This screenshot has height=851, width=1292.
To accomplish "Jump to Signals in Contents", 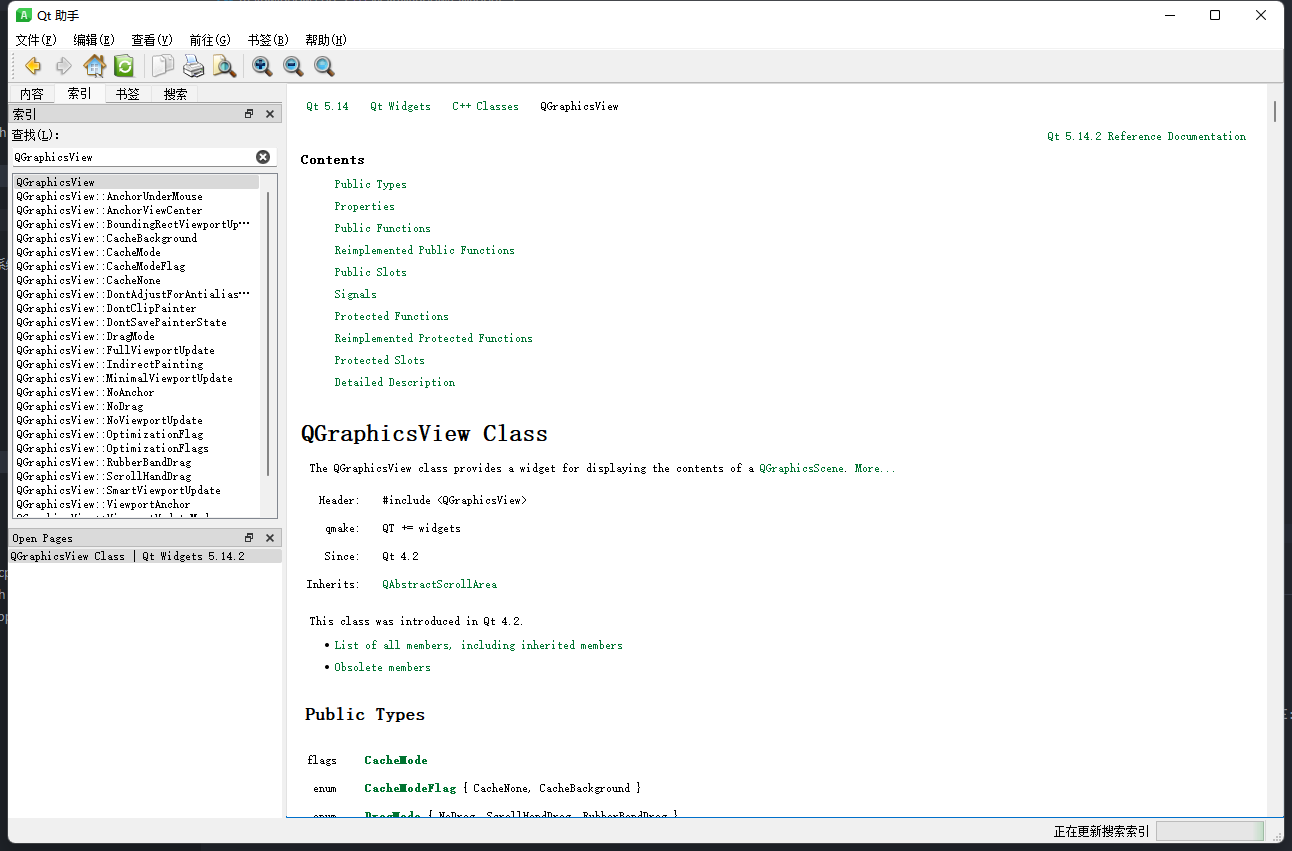I will (356, 294).
